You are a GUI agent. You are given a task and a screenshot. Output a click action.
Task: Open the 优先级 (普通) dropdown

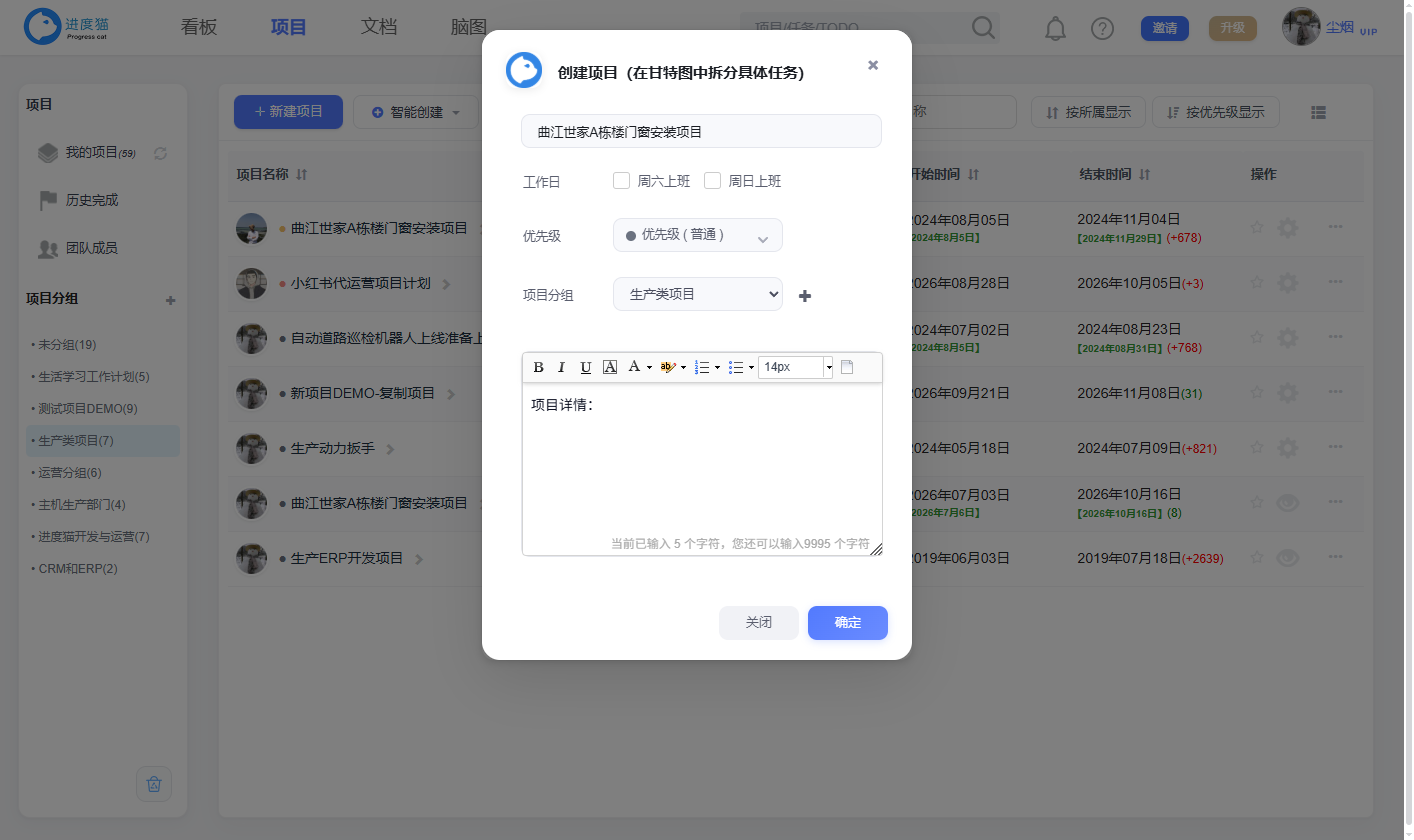click(698, 235)
